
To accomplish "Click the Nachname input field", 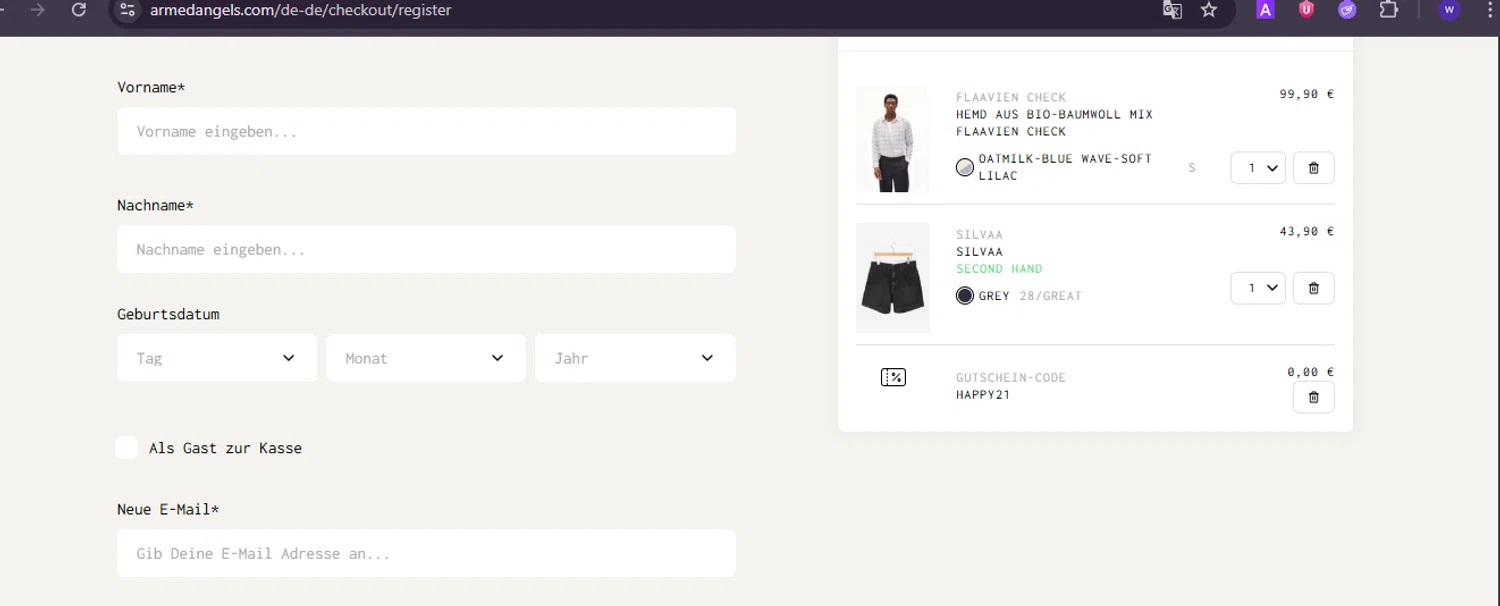I will pos(426,249).
